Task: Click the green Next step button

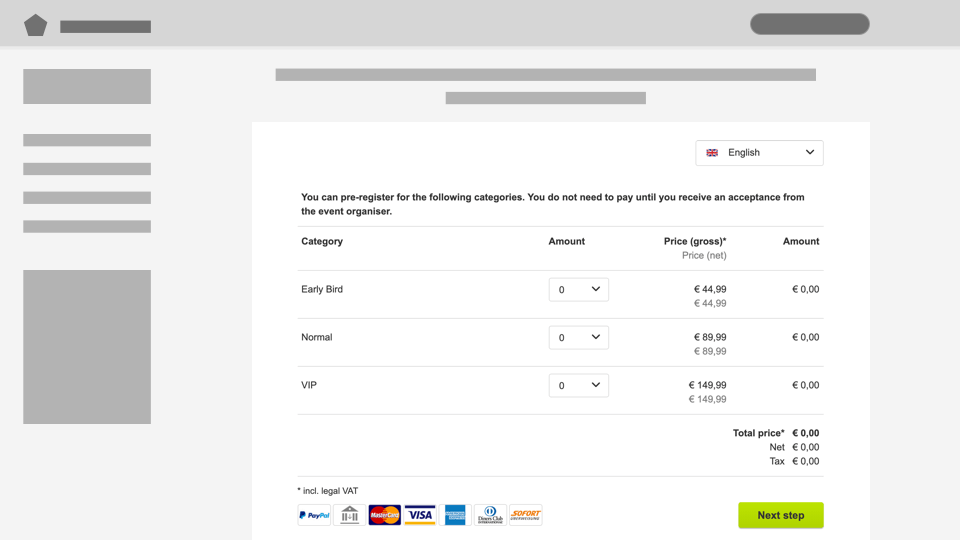Action: tap(781, 515)
